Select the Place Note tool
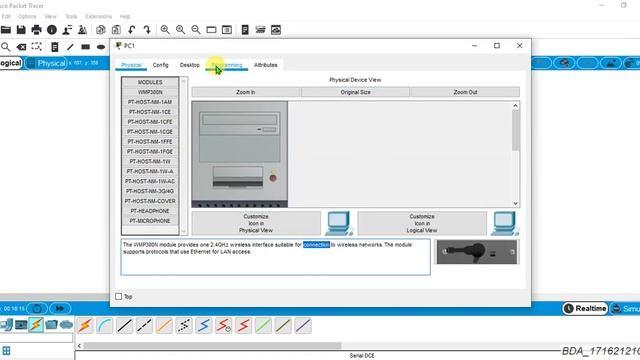640x360 pixels. pos(55,47)
